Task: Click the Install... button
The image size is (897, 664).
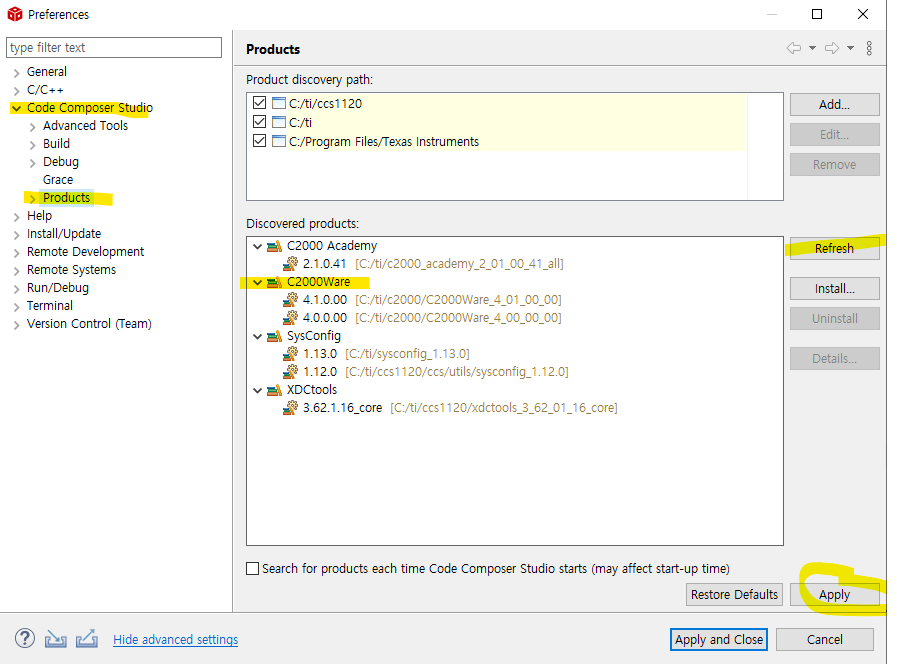Action: click(x=835, y=289)
